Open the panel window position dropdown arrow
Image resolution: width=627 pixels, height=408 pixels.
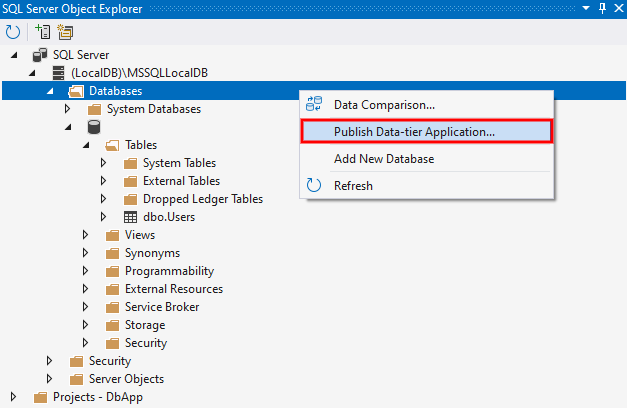point(586,8)
